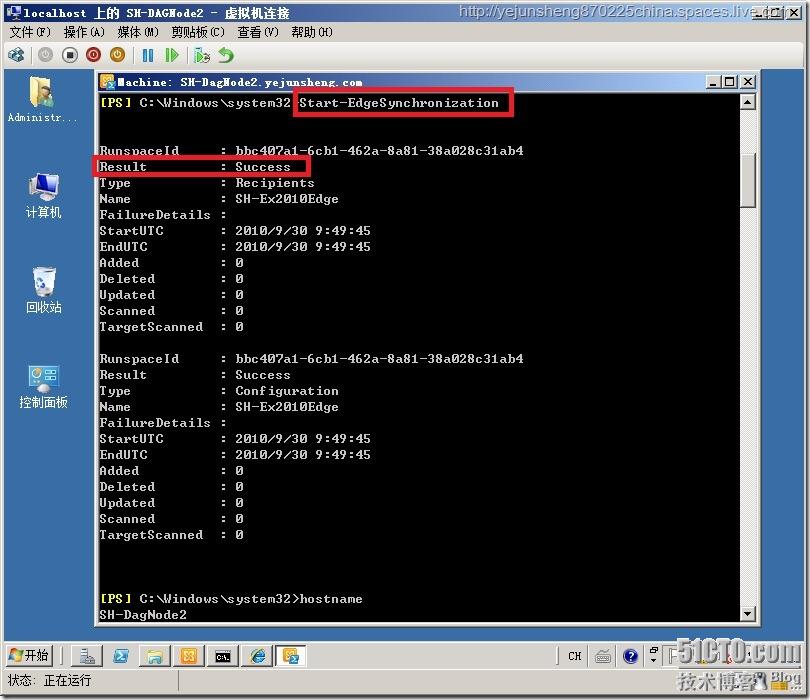This screenshot has width=810, height=700.
Task: Click the blue help question mark icon
Action: coord(630,656)
